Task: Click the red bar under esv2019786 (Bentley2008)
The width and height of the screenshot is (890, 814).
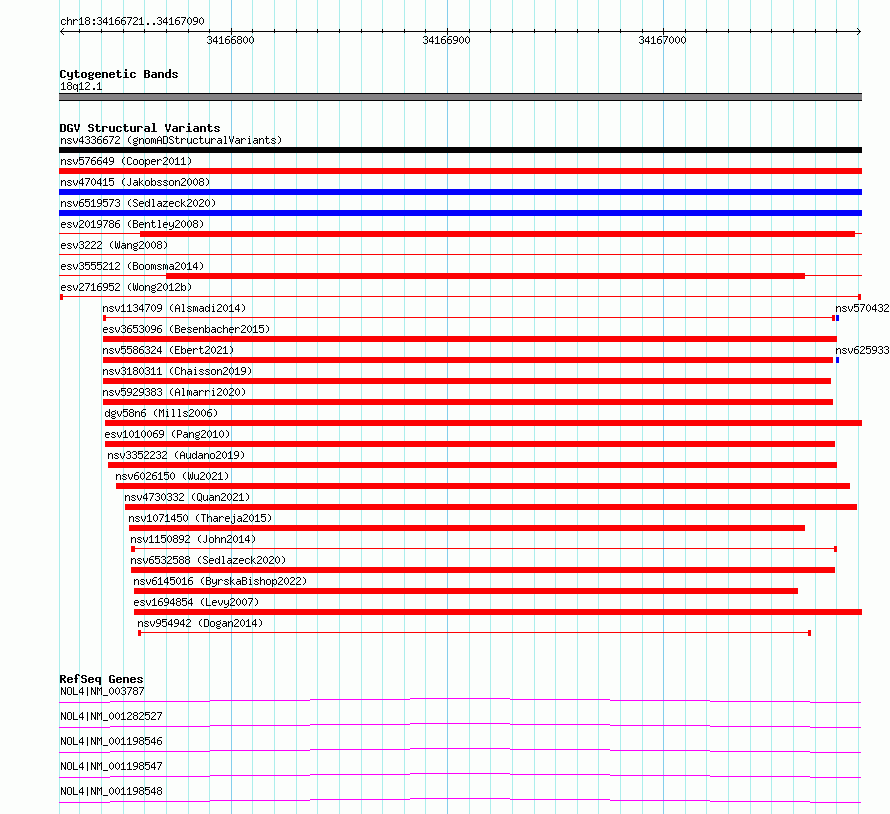Action: pyautogui.click(x=497, y=234)
